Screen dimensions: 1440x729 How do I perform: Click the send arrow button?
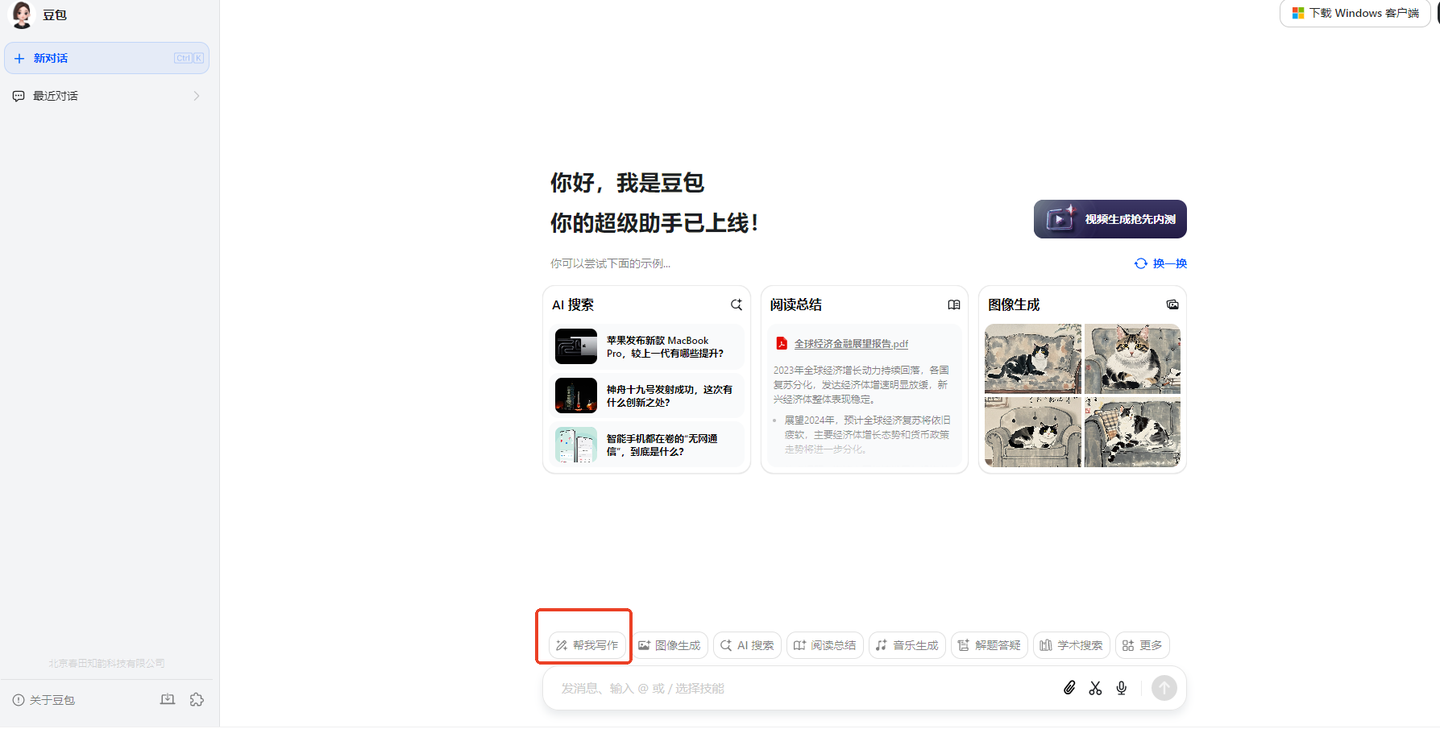tap(1164, 688)
